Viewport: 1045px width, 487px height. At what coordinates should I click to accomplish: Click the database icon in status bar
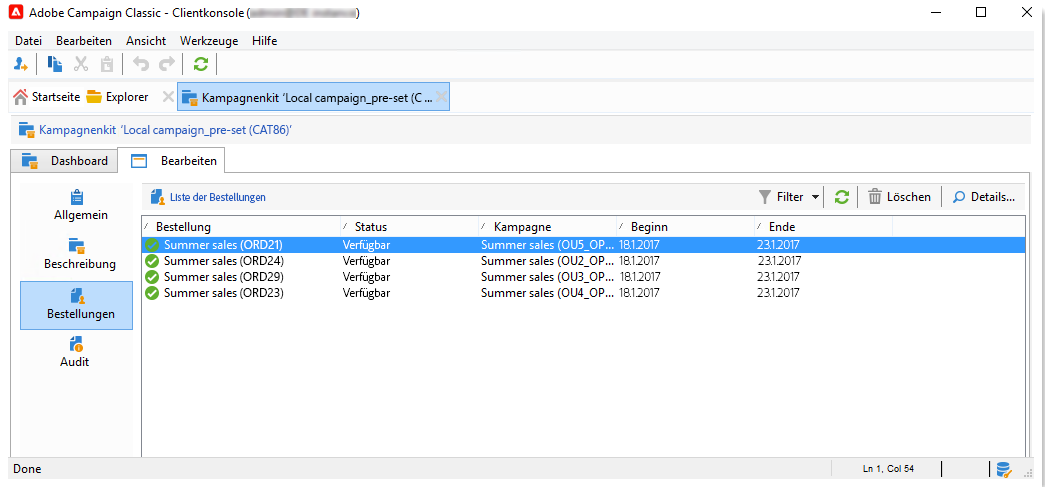tap(1004, 469)
